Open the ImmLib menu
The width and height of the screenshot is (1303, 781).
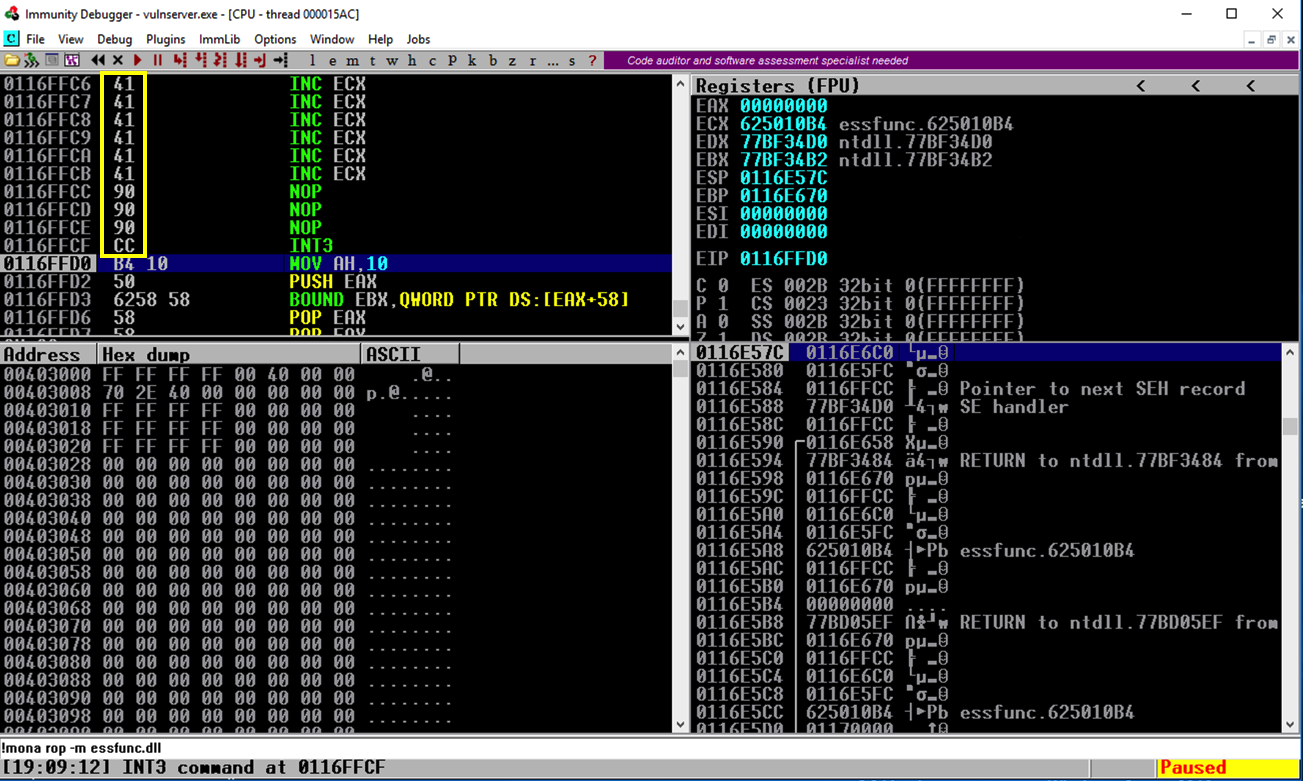click(x=220, y=39)
